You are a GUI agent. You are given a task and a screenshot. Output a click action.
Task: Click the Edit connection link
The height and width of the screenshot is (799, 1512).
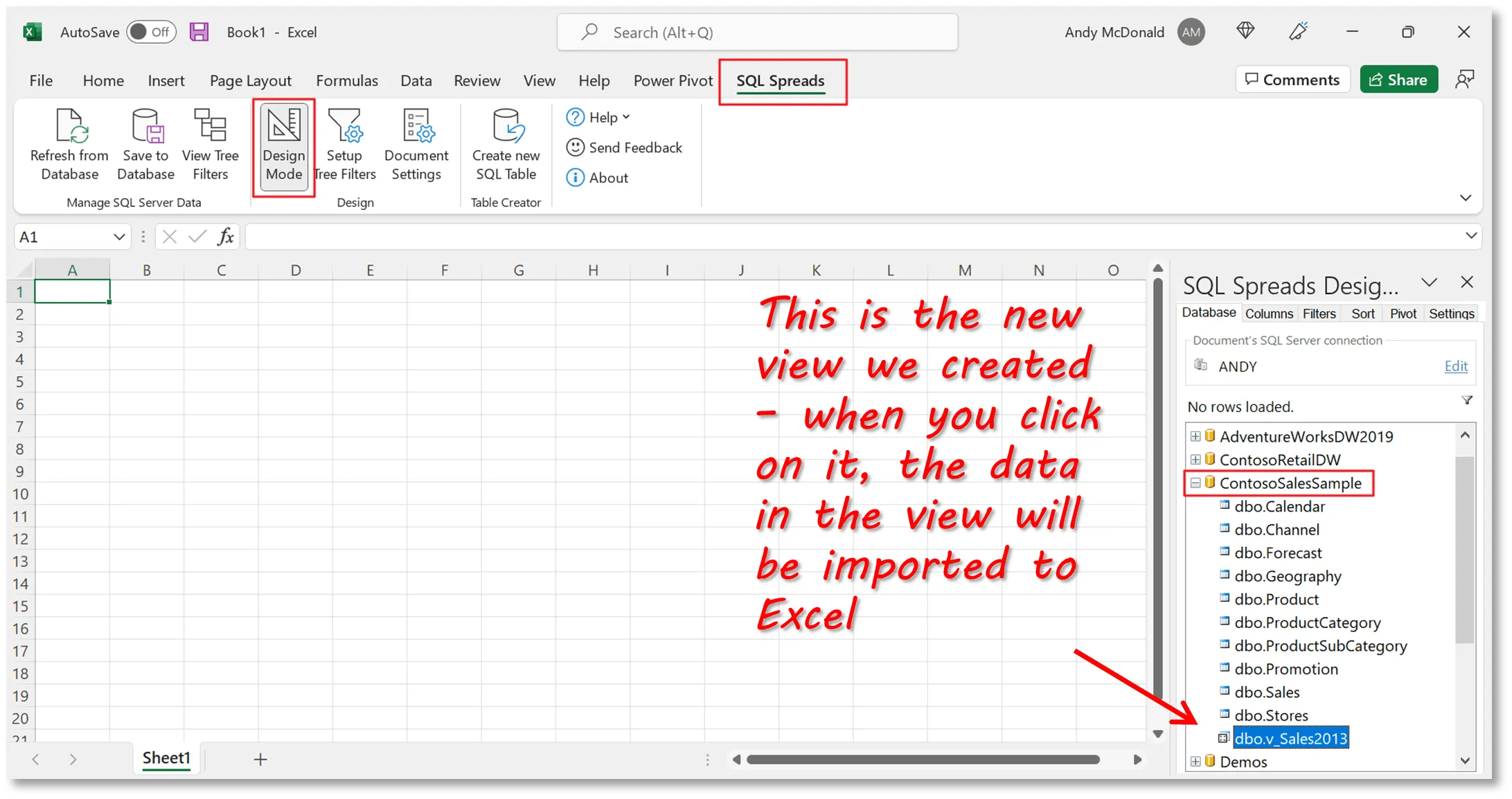click(1455, 366)
